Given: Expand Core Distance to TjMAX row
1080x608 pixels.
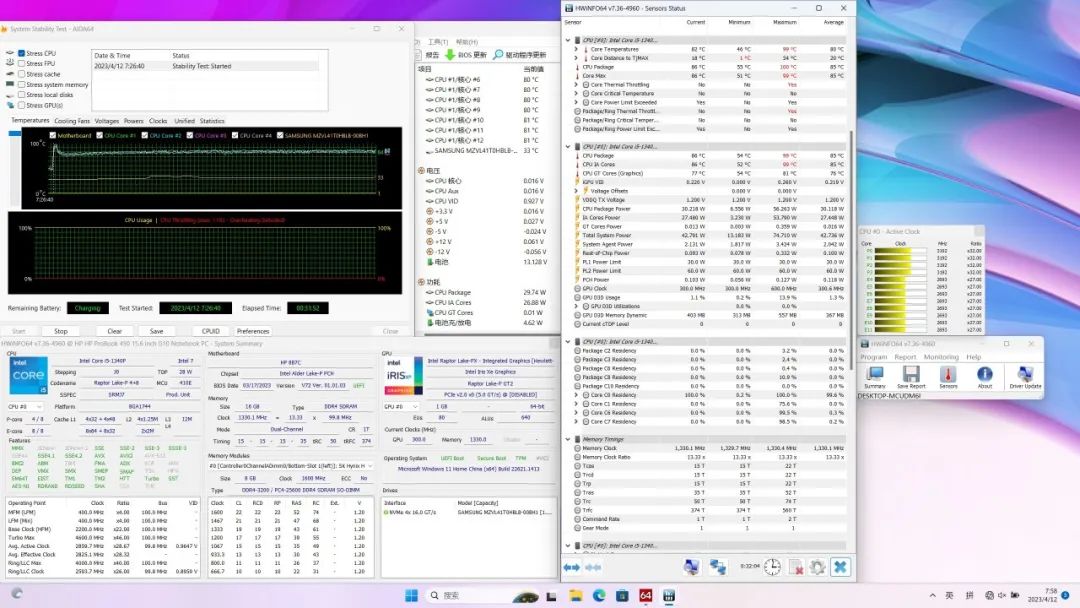Looking at the screenshot, I should [577, 58].
